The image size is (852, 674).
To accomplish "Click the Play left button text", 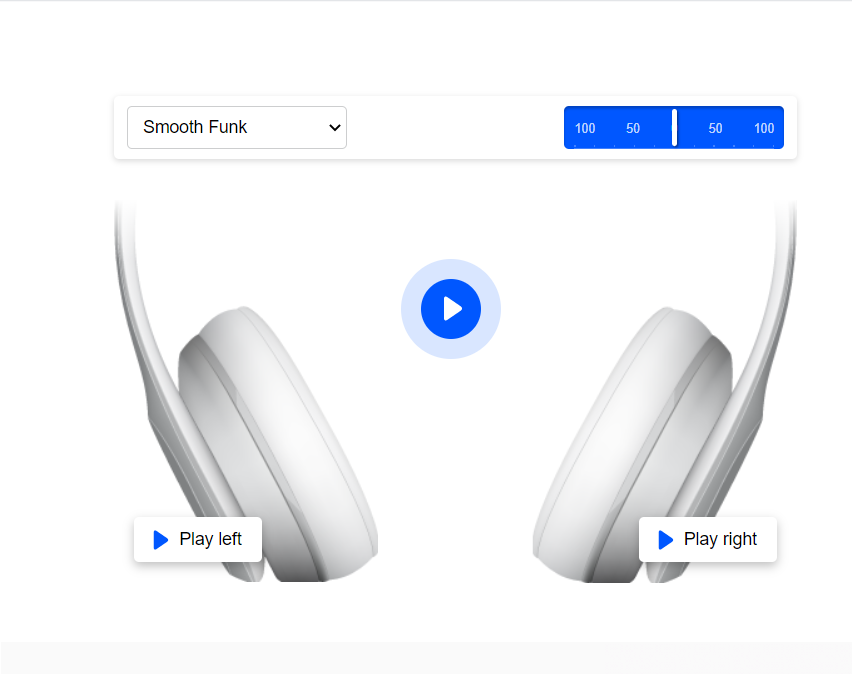I will click(210, 539).
